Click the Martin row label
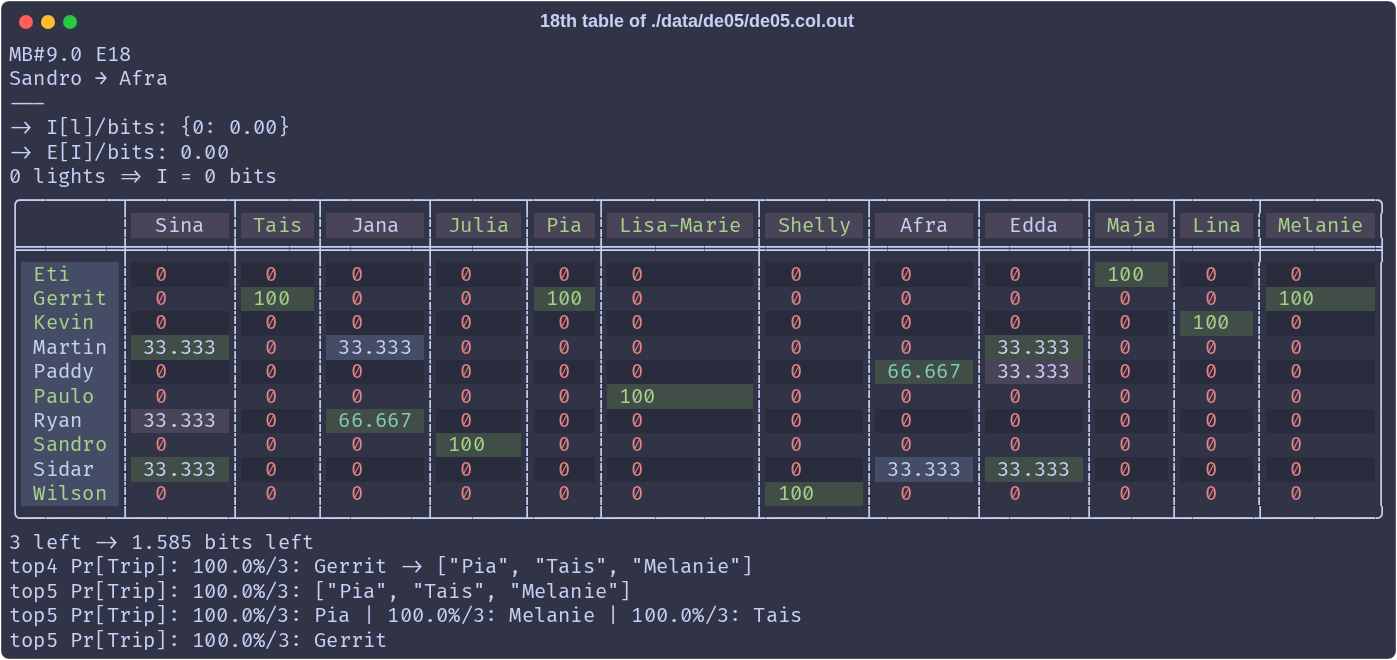Image resolution: width=1397 pixels, height=660 pixels. tap(70, 347)
